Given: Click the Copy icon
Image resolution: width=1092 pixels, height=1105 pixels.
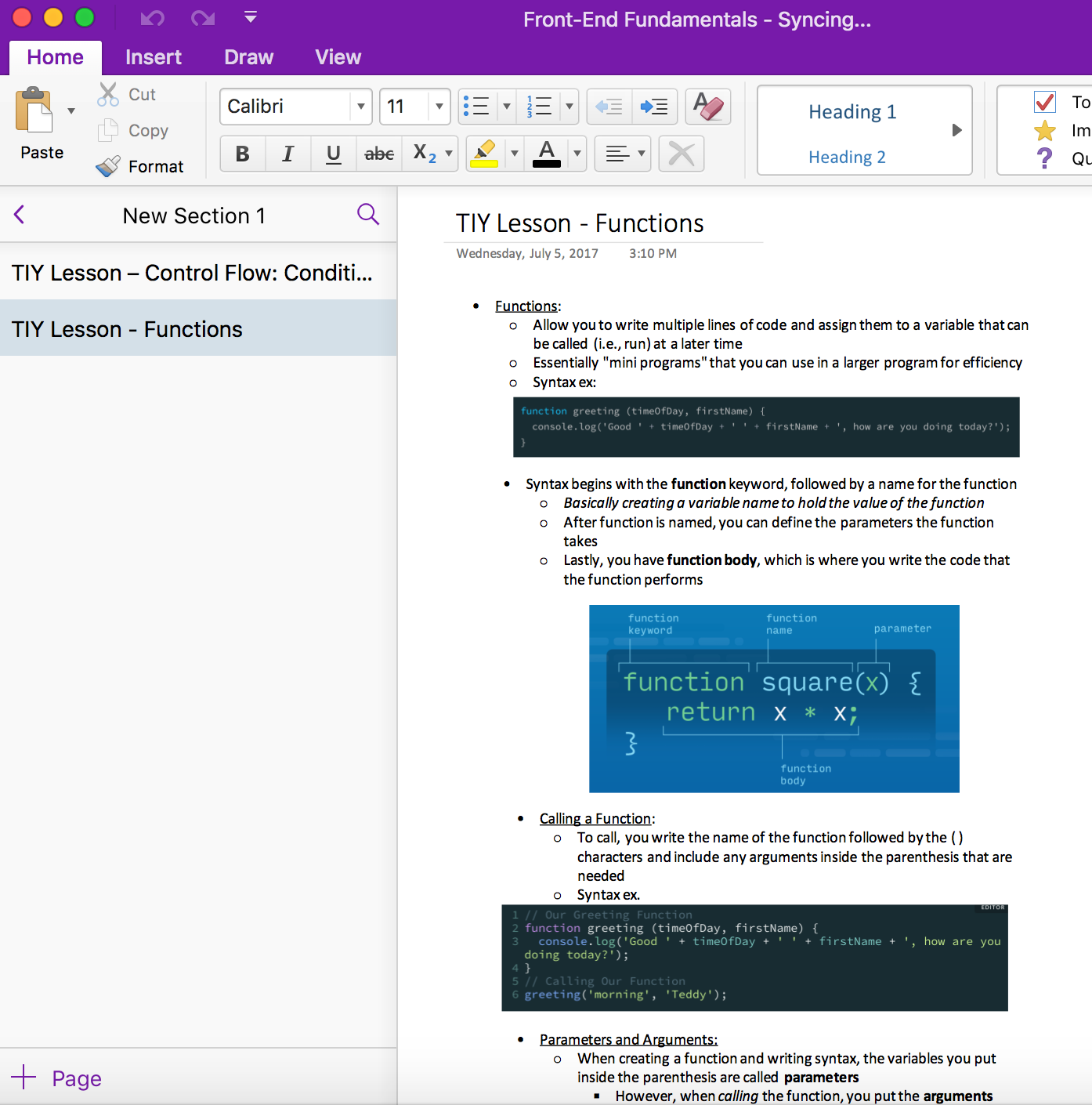Looking at the screenshot, I should click(108, 130).
